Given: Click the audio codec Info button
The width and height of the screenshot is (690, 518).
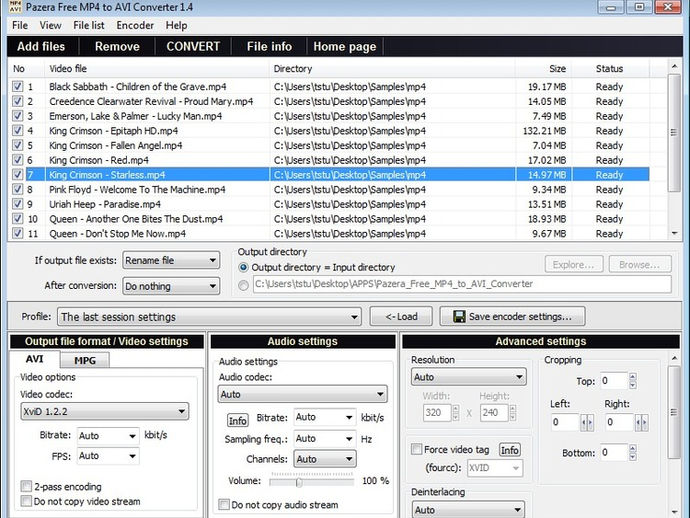Looking at the screenshot, I should click(x=237, y=421).
